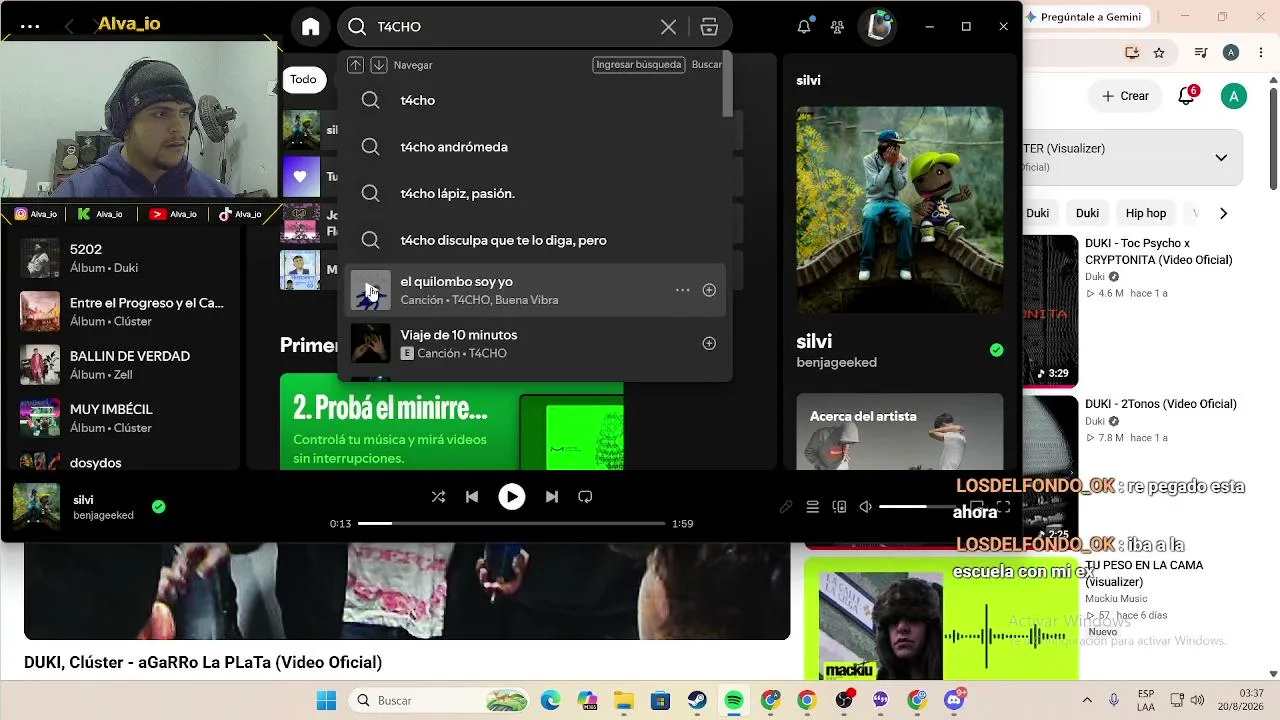The width and height of the screenshot is (1280, 720).
Task: Open Spotify from taskbar
Action: pos(733,700)
